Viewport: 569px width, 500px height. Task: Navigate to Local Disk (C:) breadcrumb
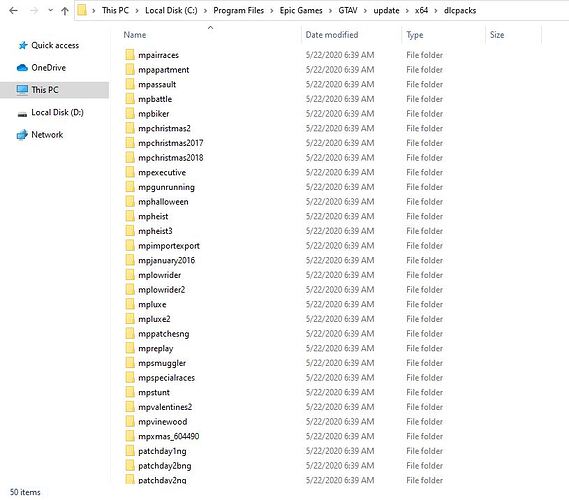click(171, 10)
